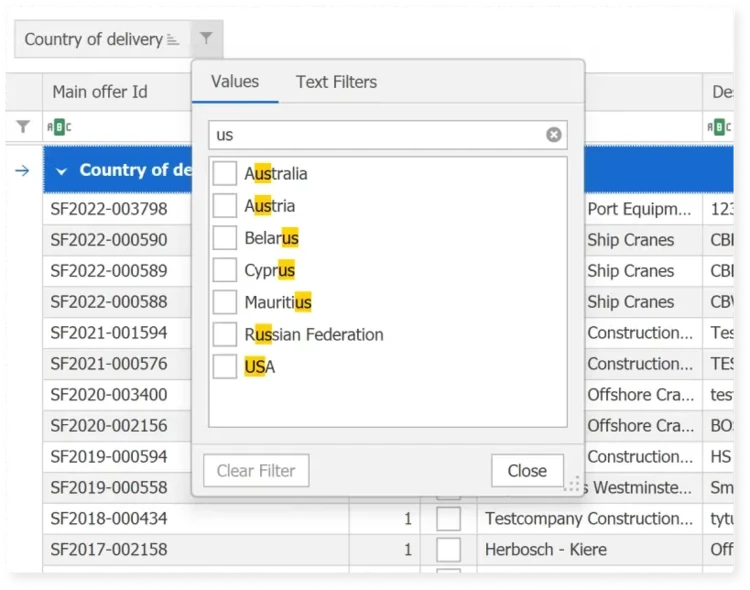The image size is (750, 590).
Task: Collapse the Country of delivery group row
Action: click(62, 171)
